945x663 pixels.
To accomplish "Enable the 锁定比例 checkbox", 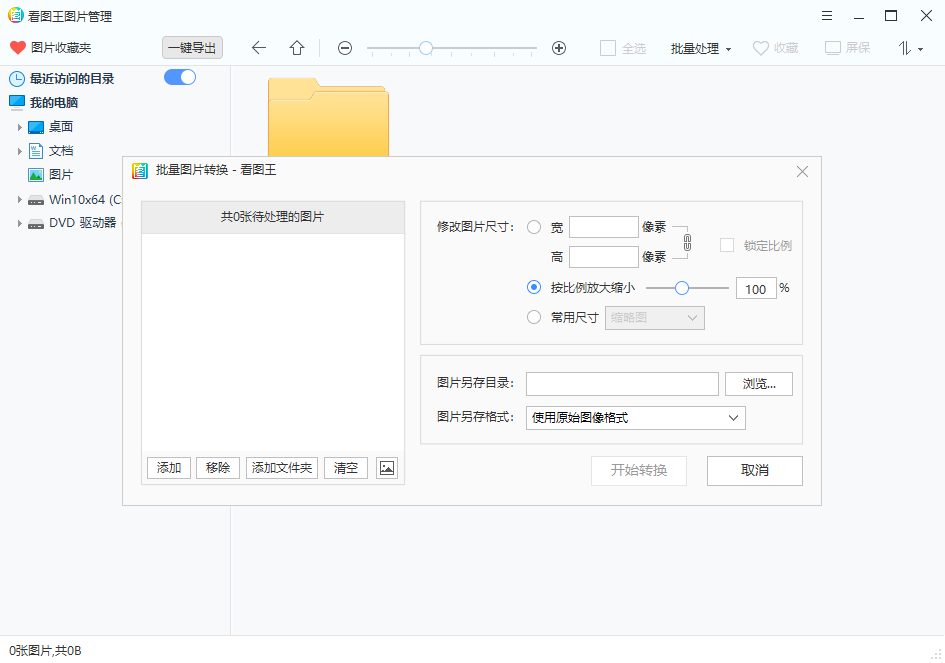I will 725,245.
